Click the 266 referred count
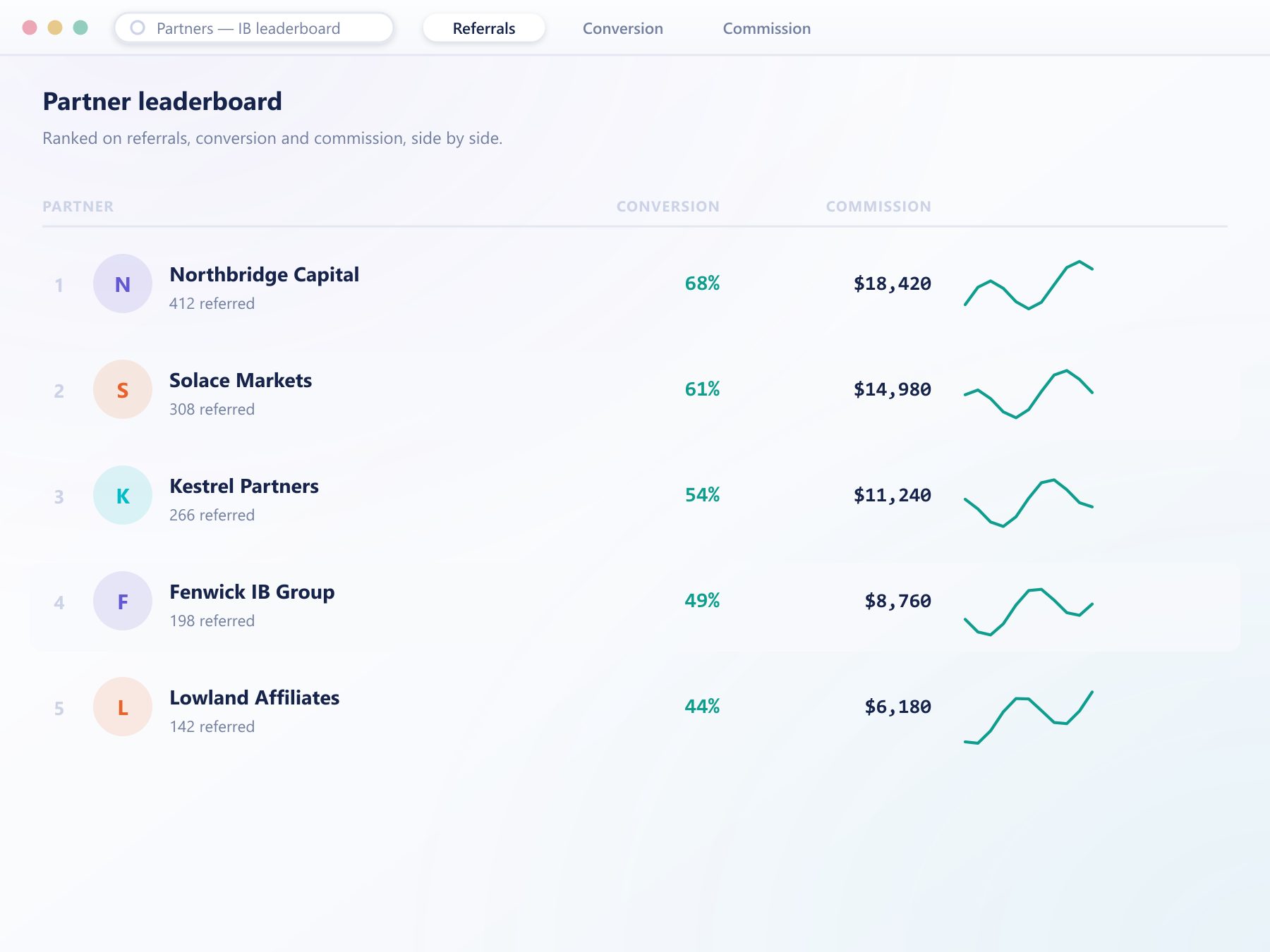This screenshot has height=952, width=1270. click(x=212, y=515)
